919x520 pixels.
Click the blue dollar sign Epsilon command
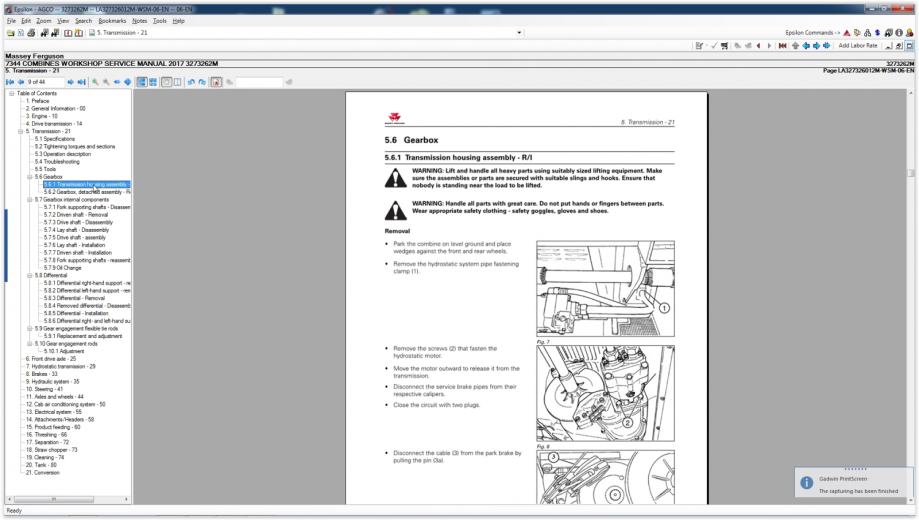[877, 33]
